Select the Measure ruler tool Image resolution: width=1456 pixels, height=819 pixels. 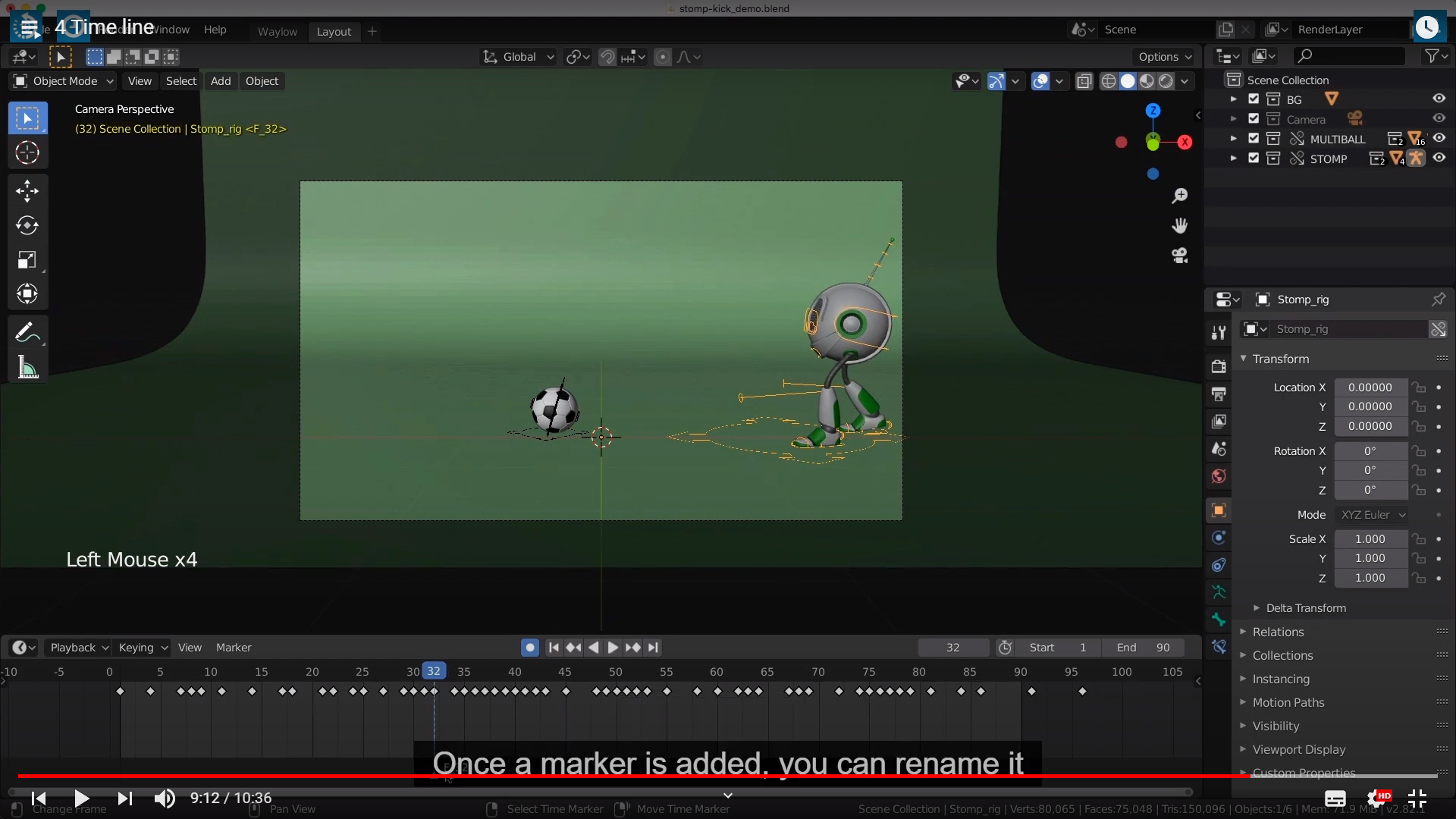click(27, 368)
